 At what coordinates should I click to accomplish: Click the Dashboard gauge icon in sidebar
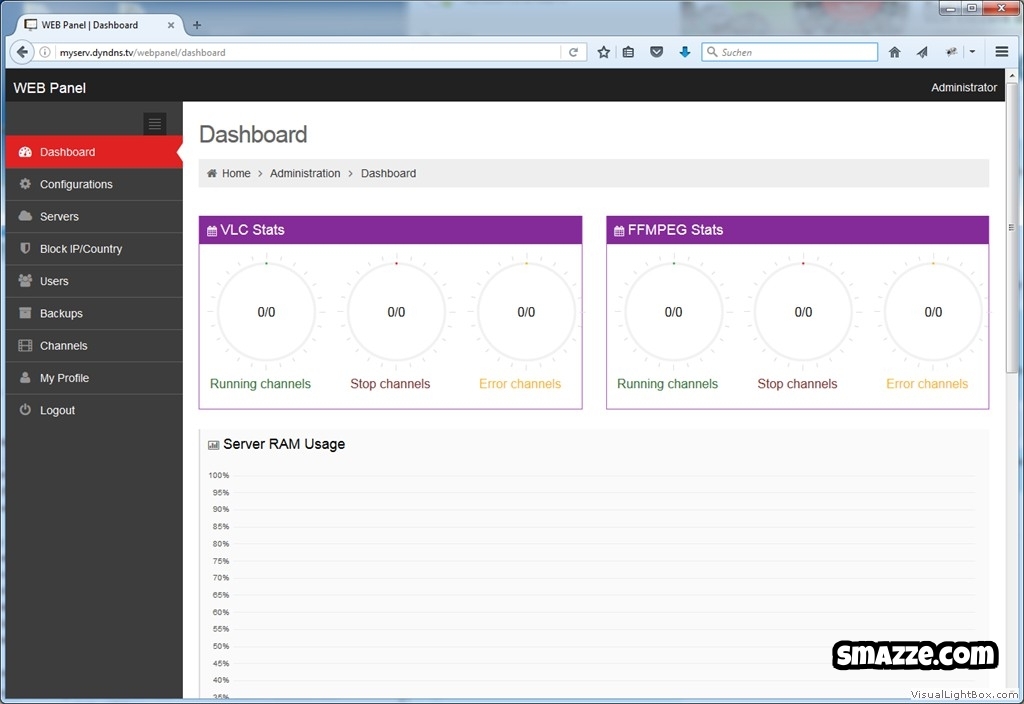pyautogui.click(x=25, y=152)
